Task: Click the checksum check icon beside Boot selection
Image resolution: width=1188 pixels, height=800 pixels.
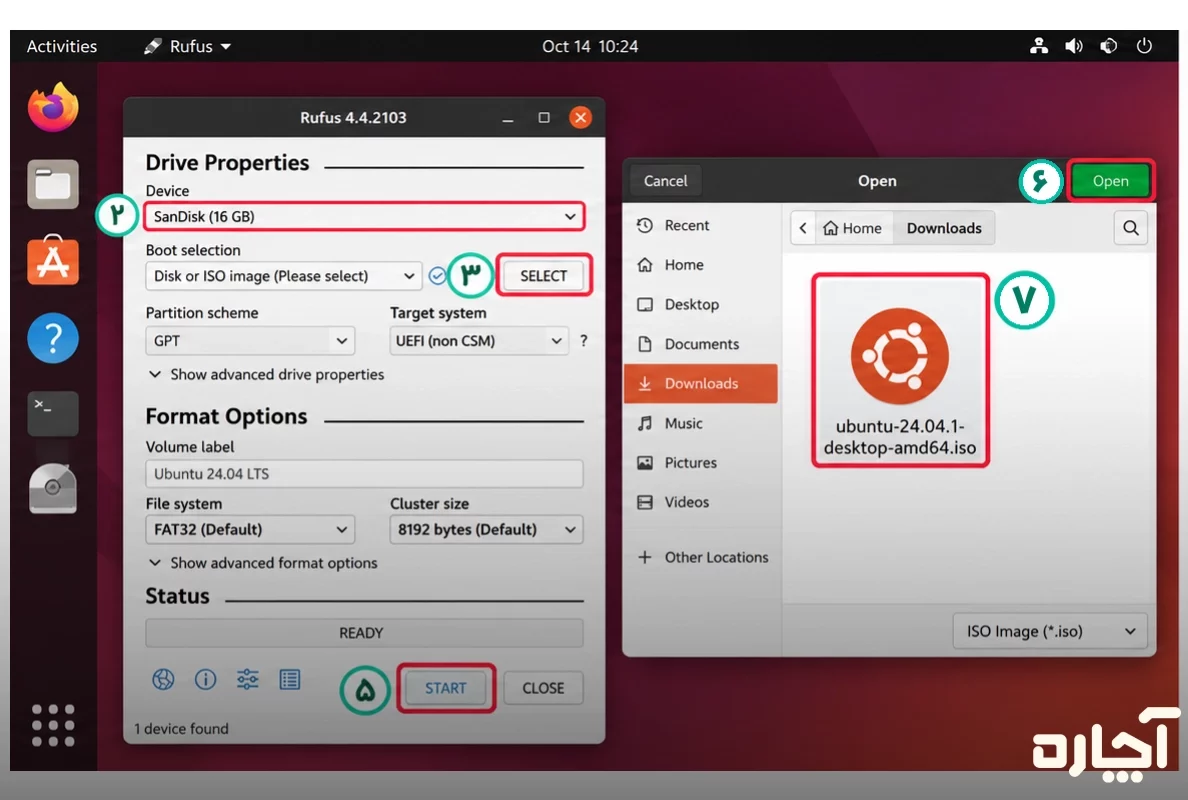Action: click(x=437, y=276)
